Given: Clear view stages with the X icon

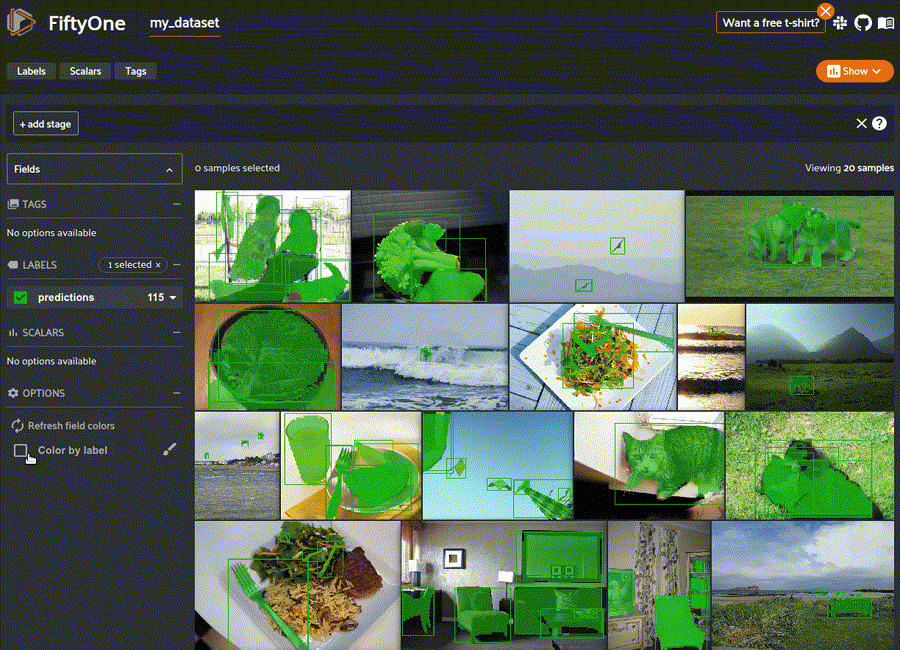Looking at the screenshot, I should 861,123.
